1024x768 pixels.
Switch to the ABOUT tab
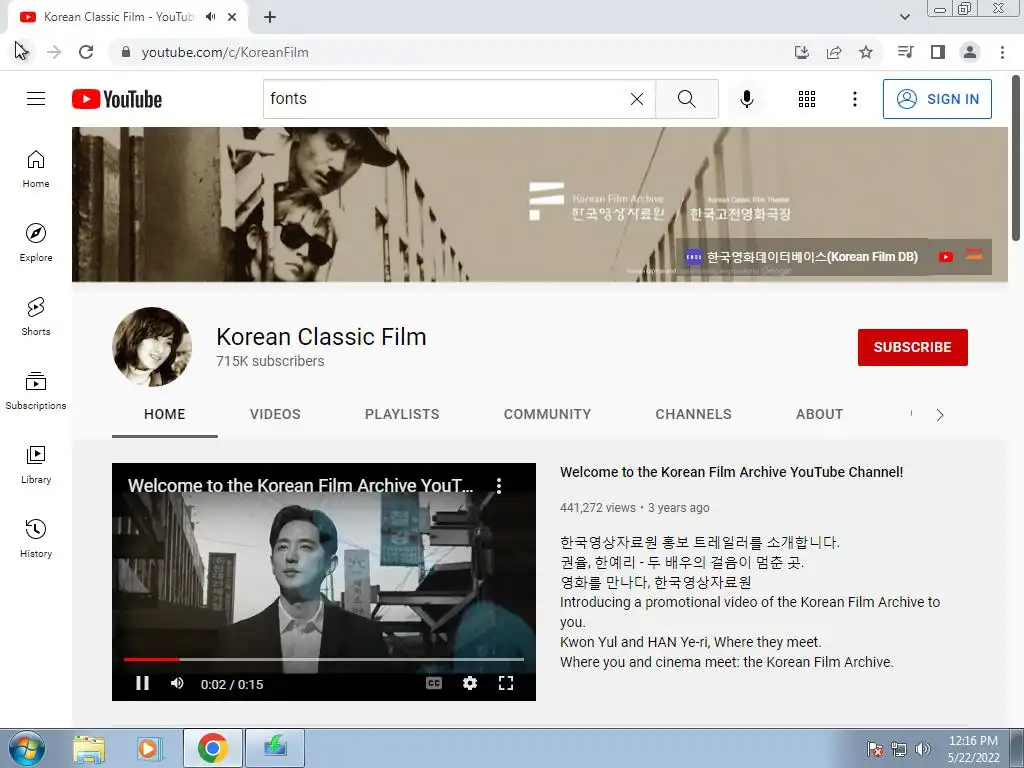[x=820, y=414]
